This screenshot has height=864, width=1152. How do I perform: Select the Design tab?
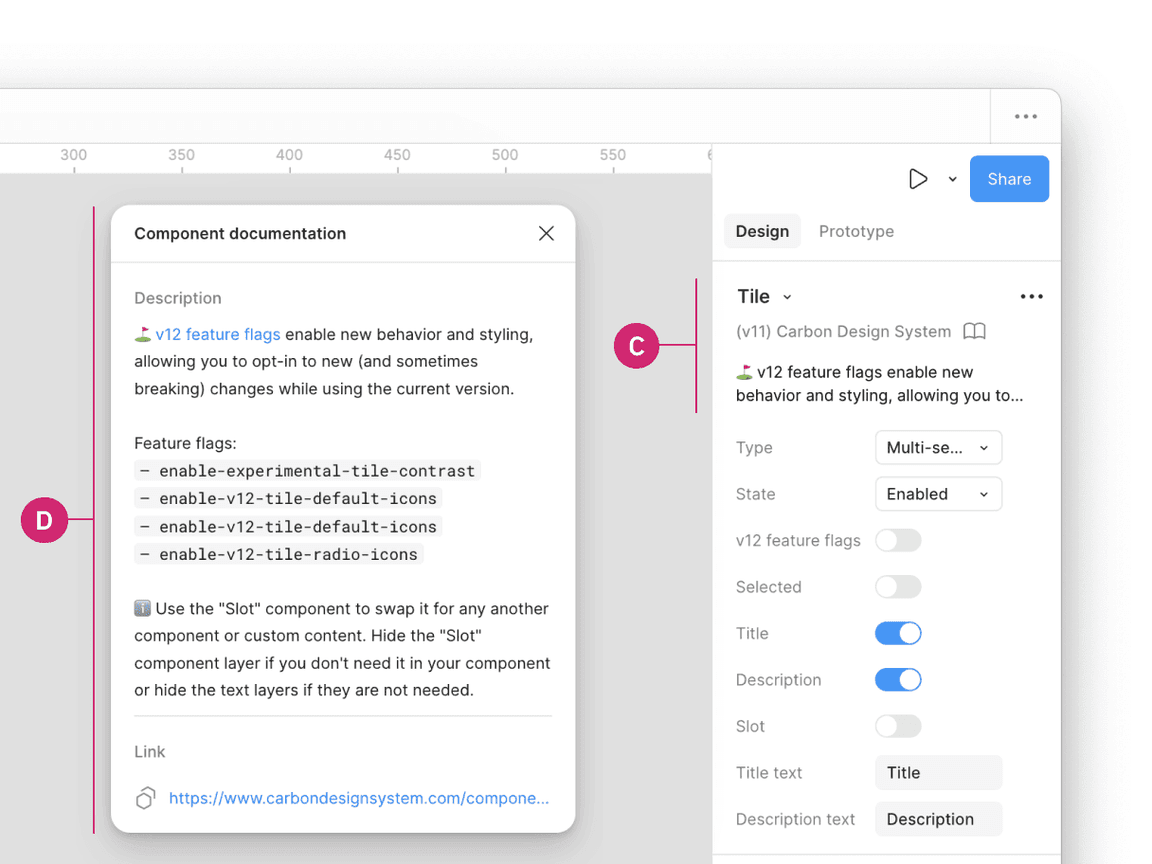(x=762, y=231)
